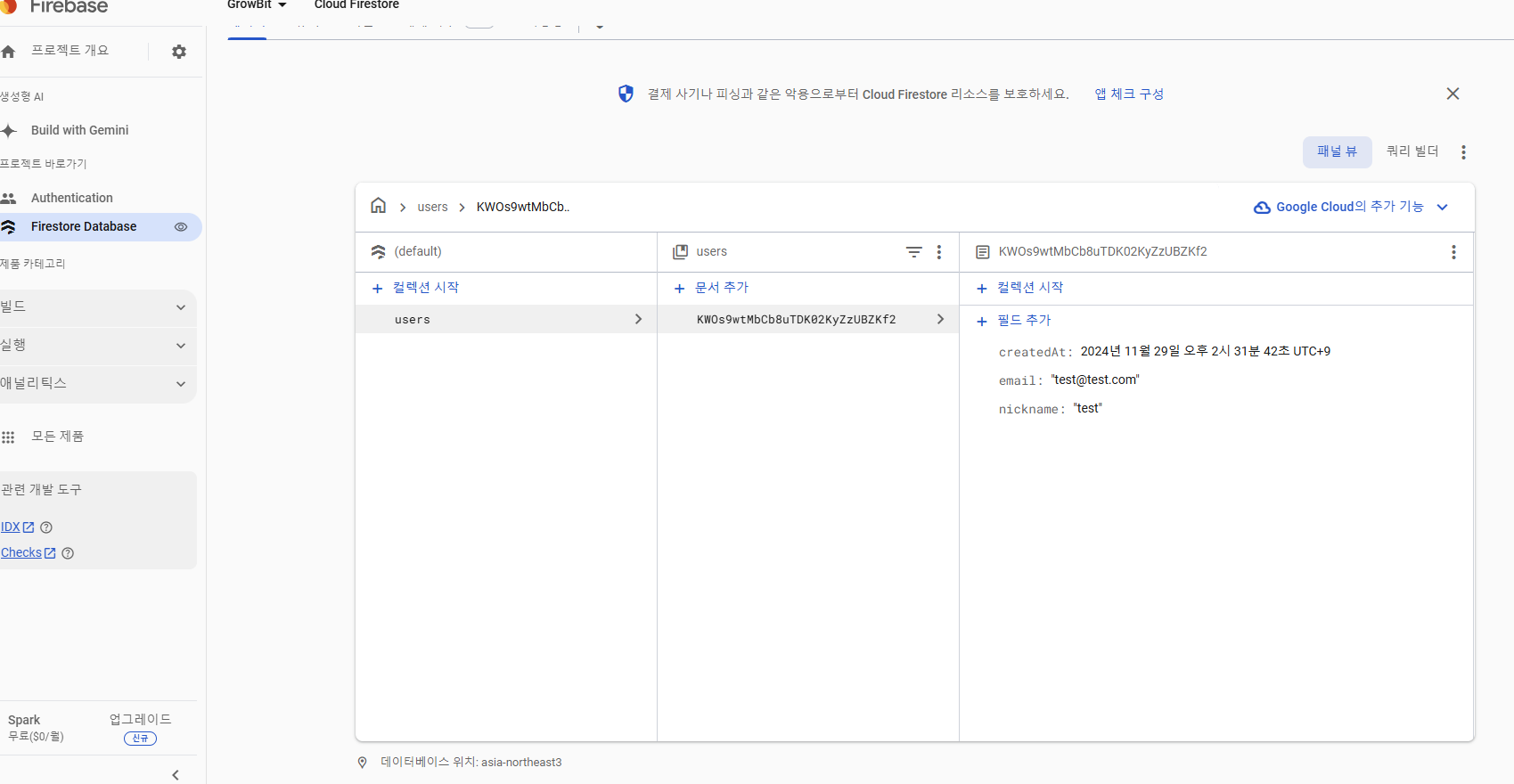
Task: Click the document icon beside the document ID header
Action: [982, 252]
